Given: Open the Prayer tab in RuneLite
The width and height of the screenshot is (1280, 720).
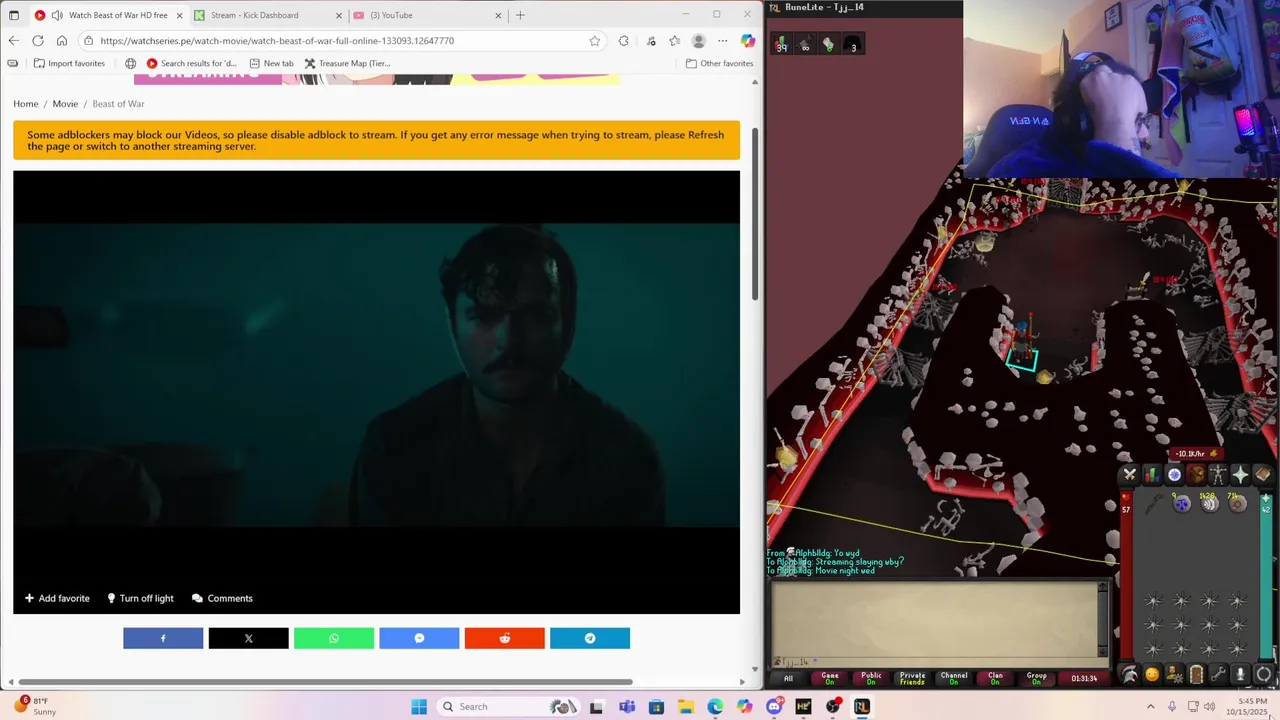Looking at the screenshot, I should tap(1241, 474).
